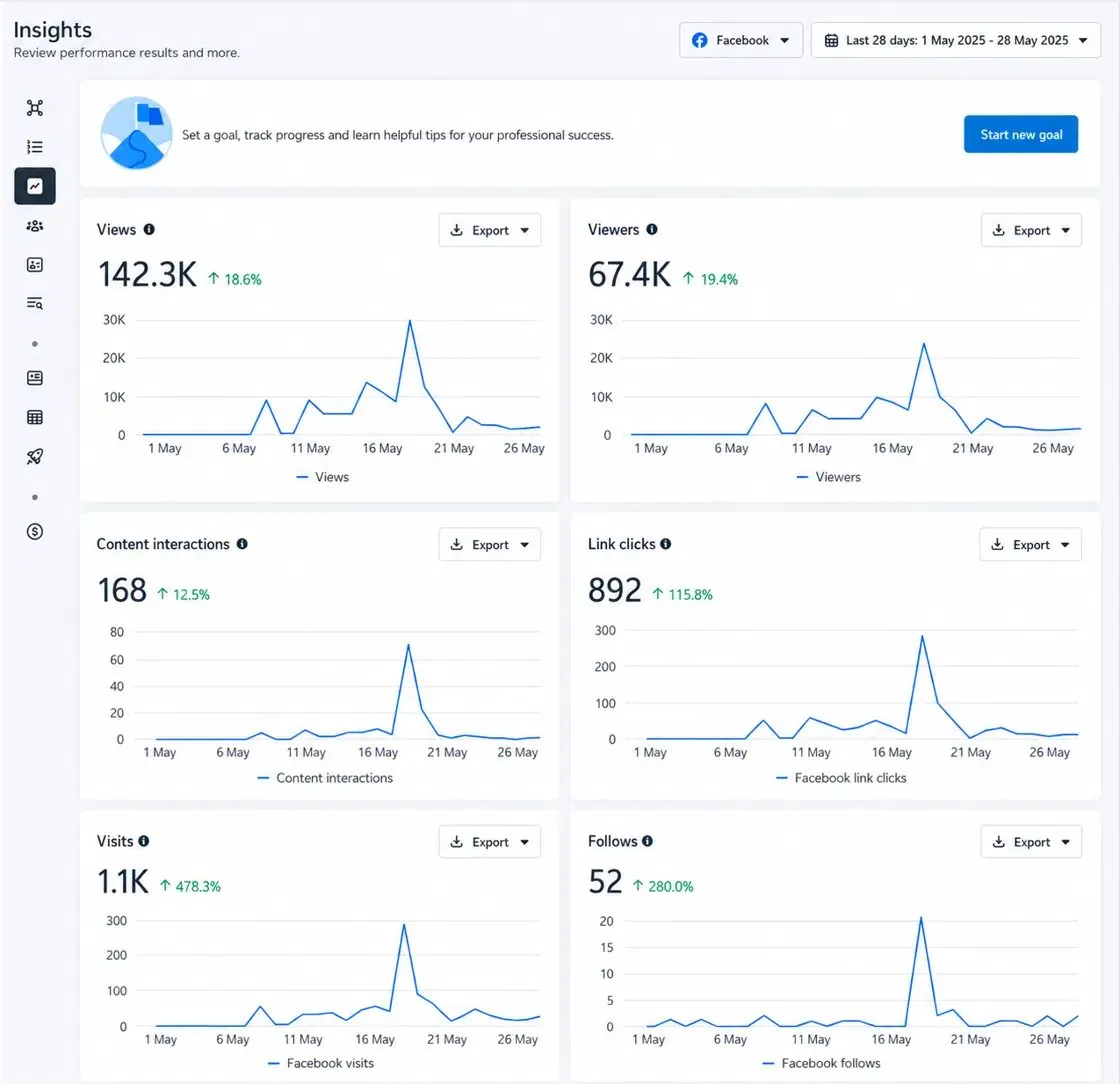Open the table grid icon in sidebar
Viewport: 1120px width, 1084px height.
(x=34, y=417)
